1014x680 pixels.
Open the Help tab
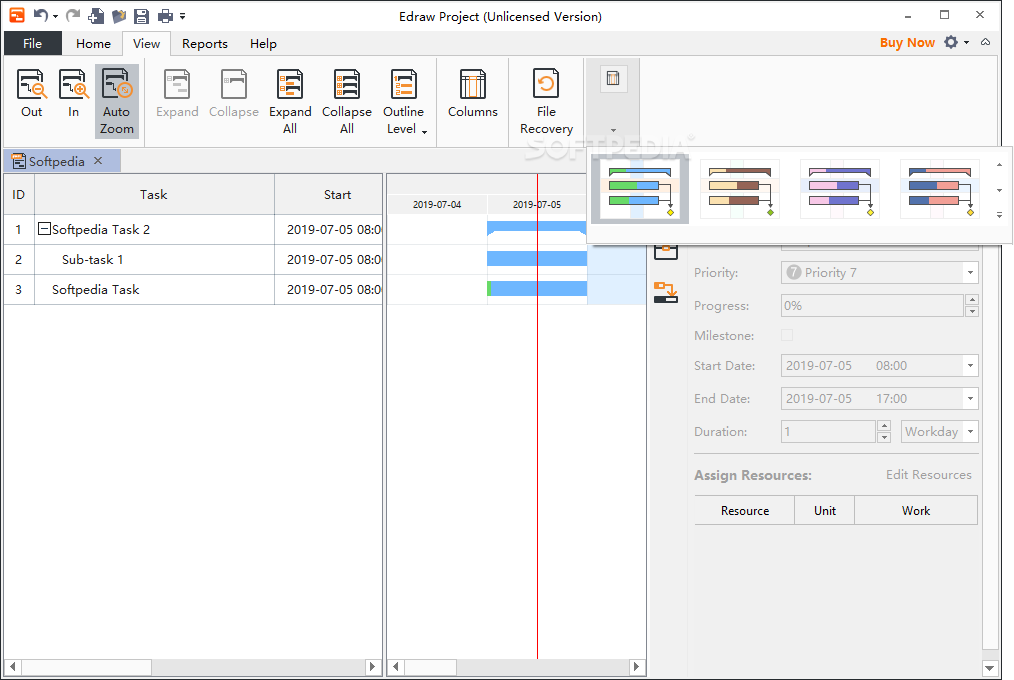coord(263,43)
